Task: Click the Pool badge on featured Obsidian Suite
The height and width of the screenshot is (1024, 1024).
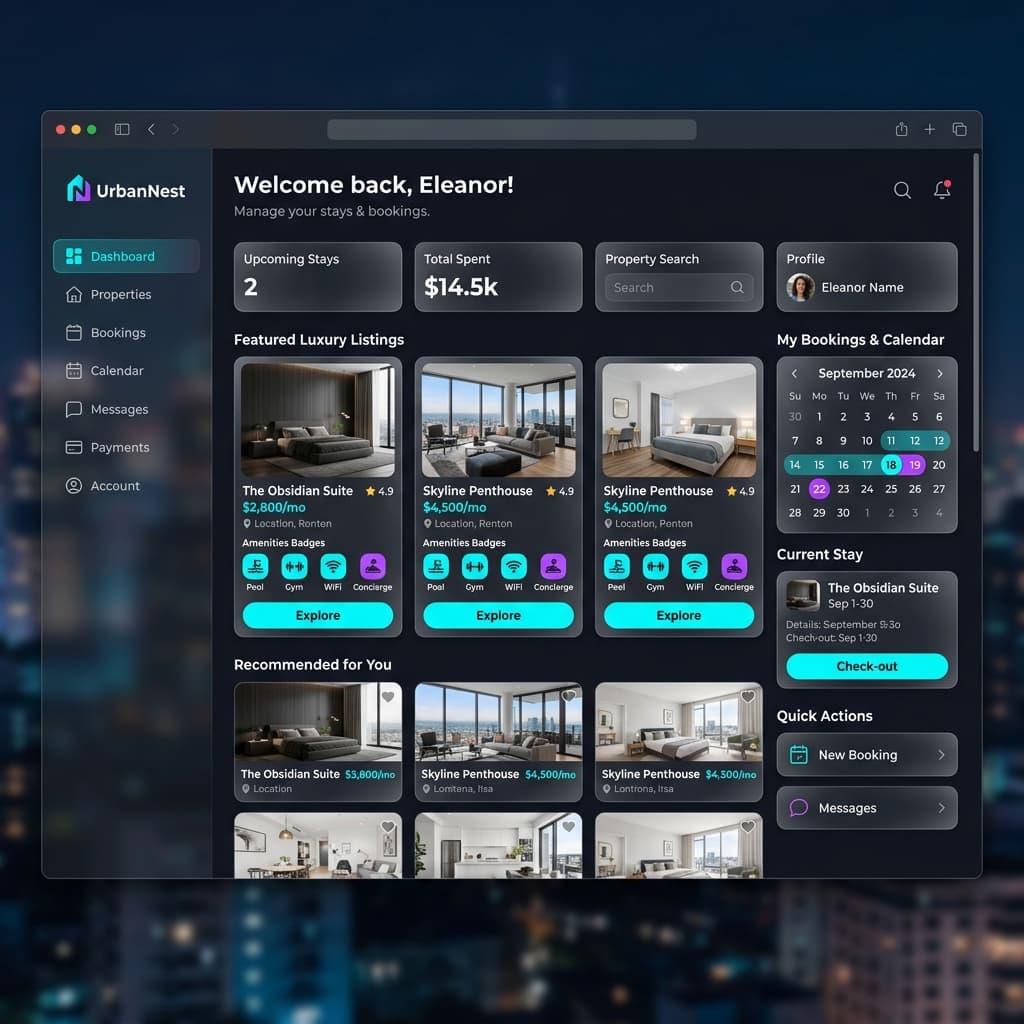Action: (255, 566)
